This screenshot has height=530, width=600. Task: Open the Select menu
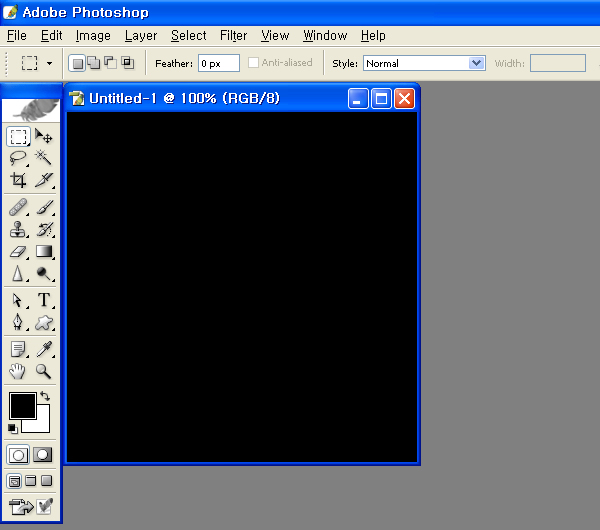(189, 36)
